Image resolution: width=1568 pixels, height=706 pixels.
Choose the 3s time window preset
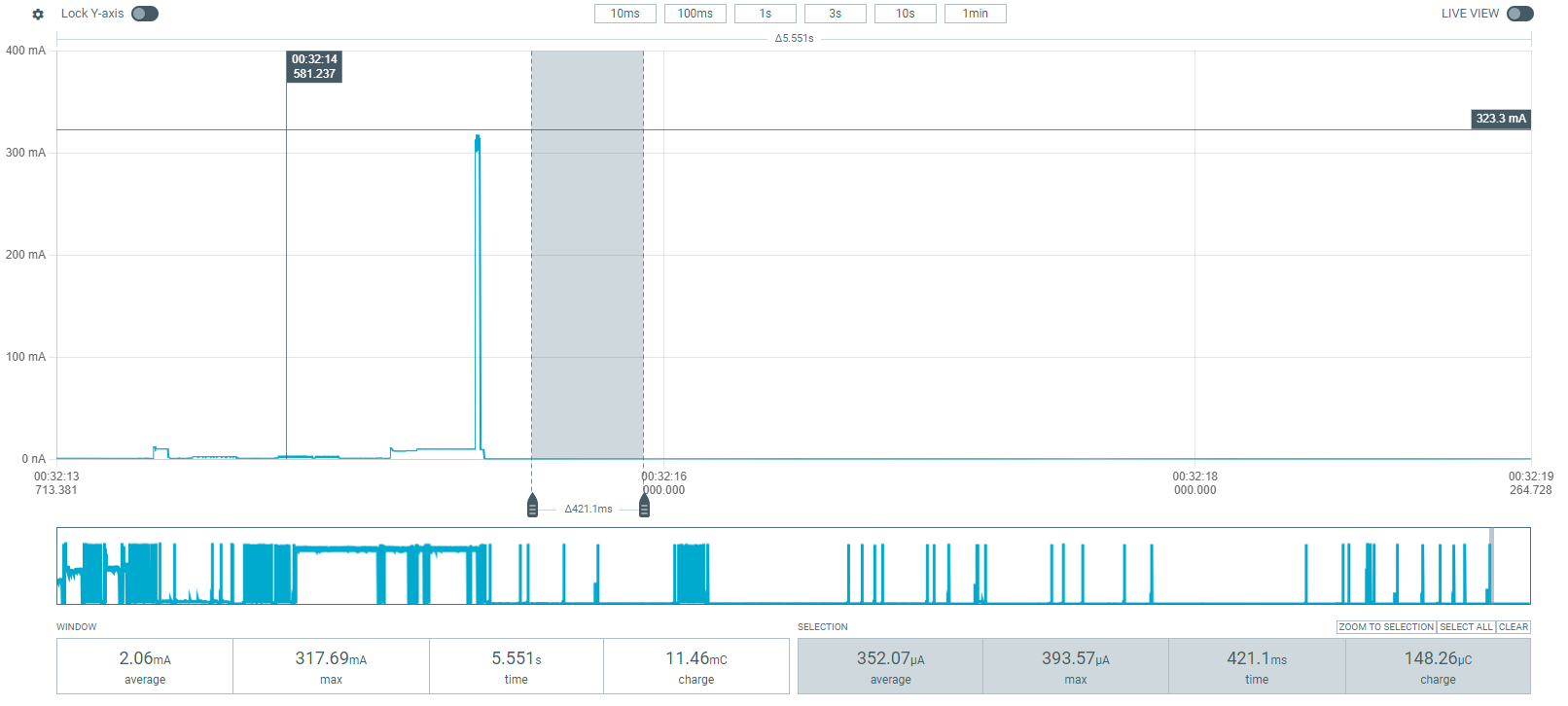pyautogui.click(x=835, y=14)
